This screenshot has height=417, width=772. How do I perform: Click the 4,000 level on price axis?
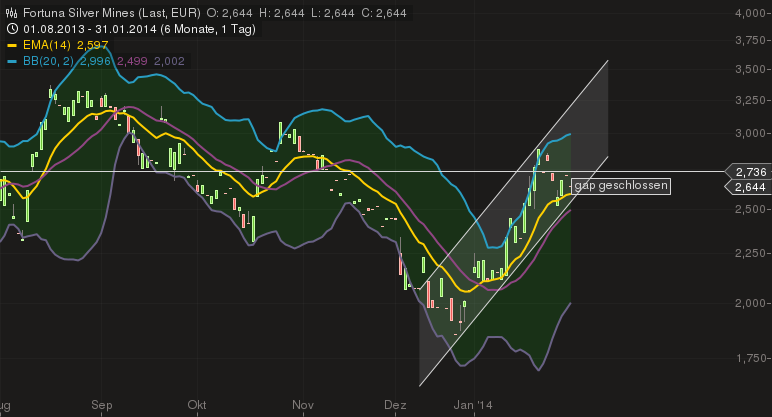coord(750,13)
